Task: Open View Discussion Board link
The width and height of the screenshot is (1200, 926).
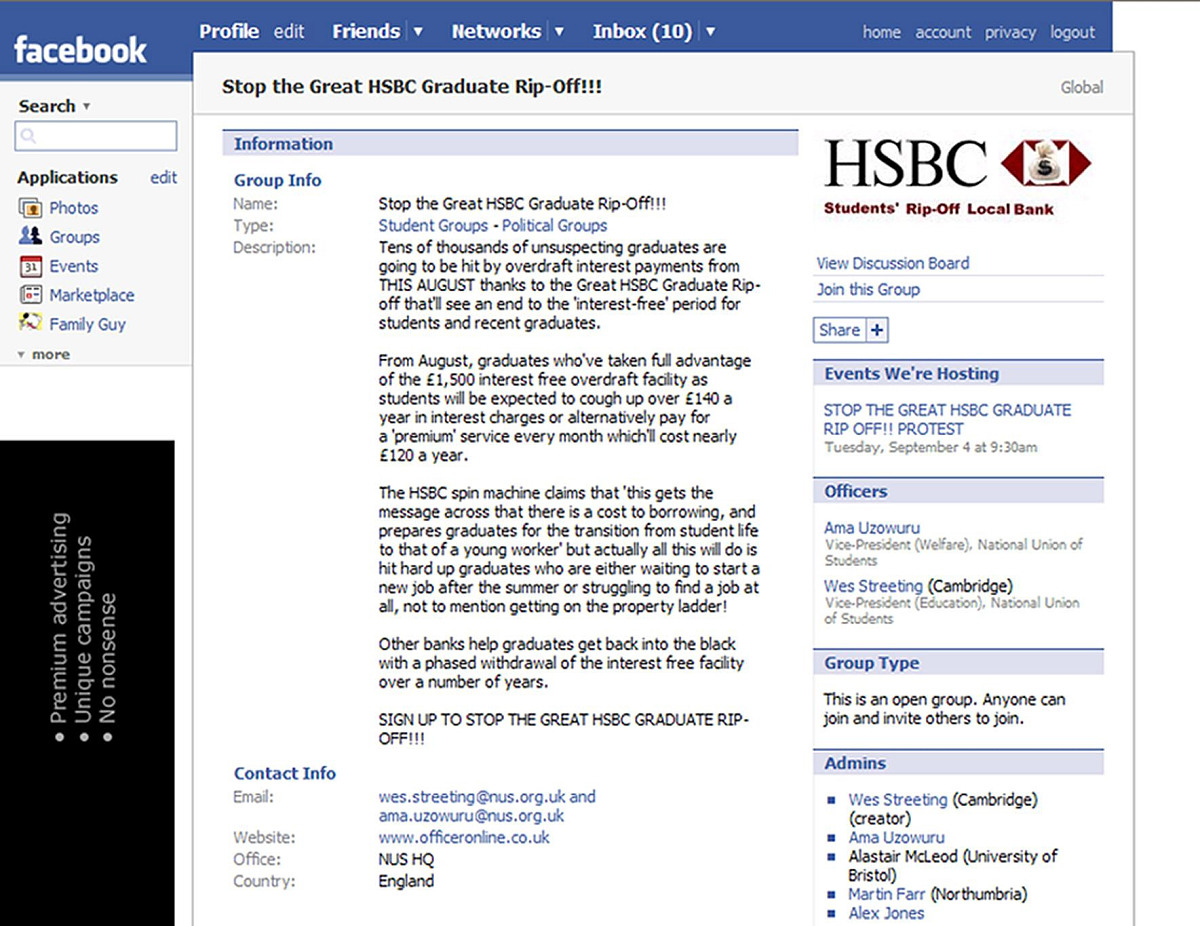Action: [x=893, y=263]
